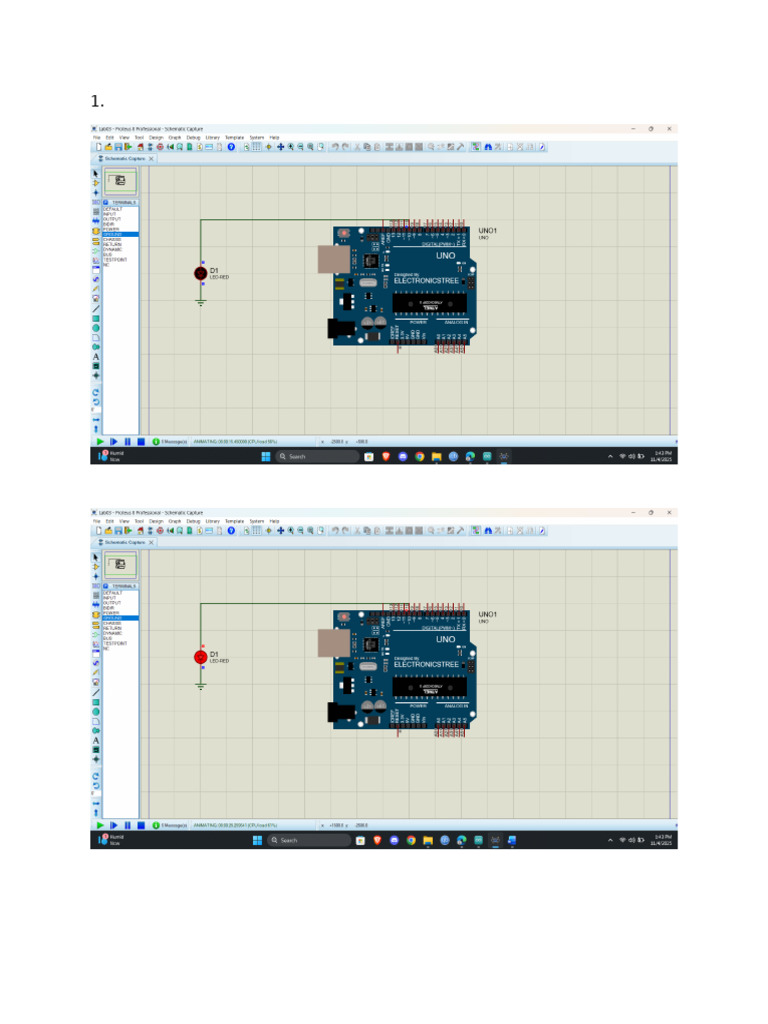Click Undo icon in LED-off toolbar
Screen dimensions: 768x1024
pos(335,147)
